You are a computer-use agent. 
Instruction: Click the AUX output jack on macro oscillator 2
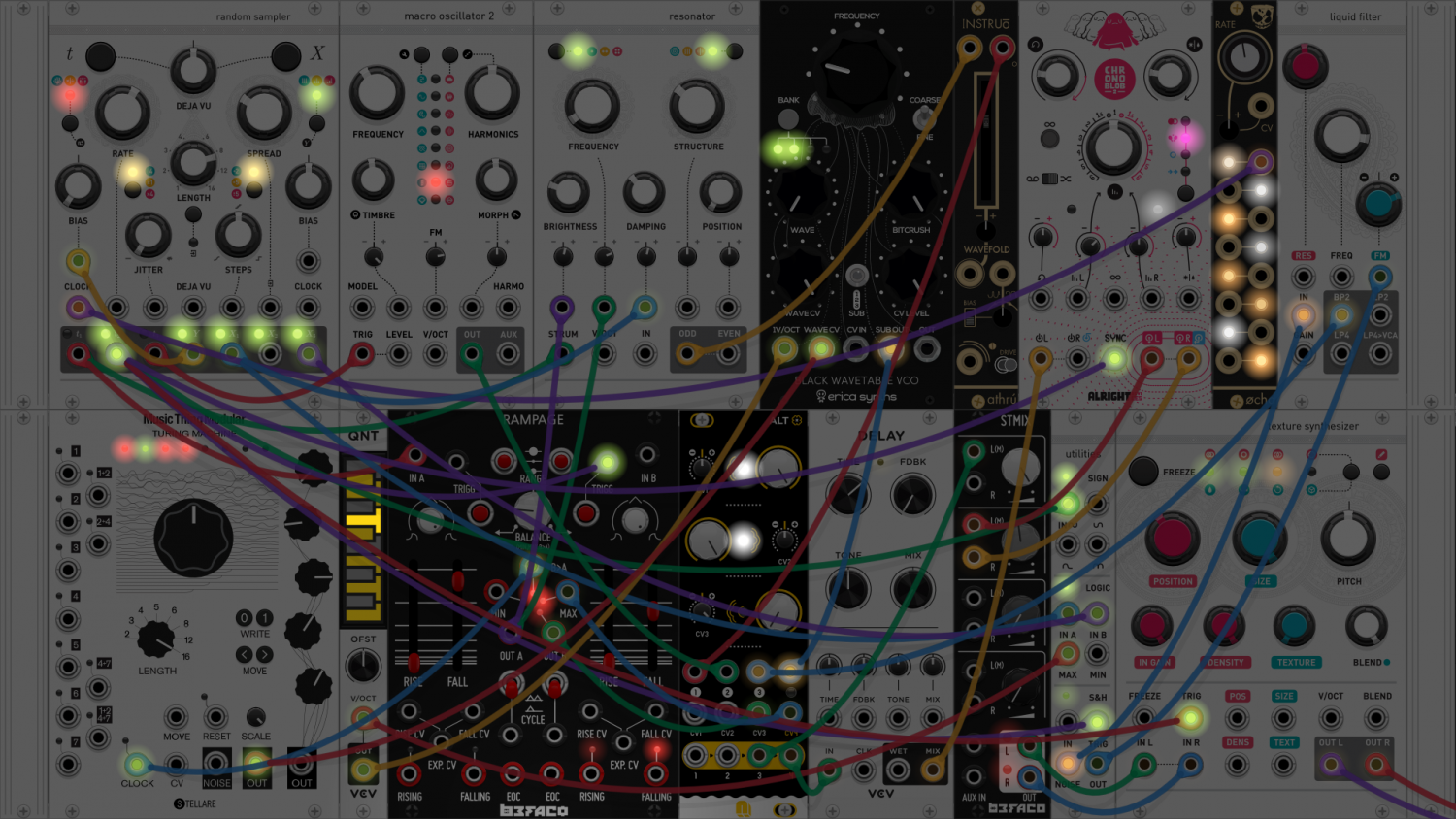(x=509, y=354)
